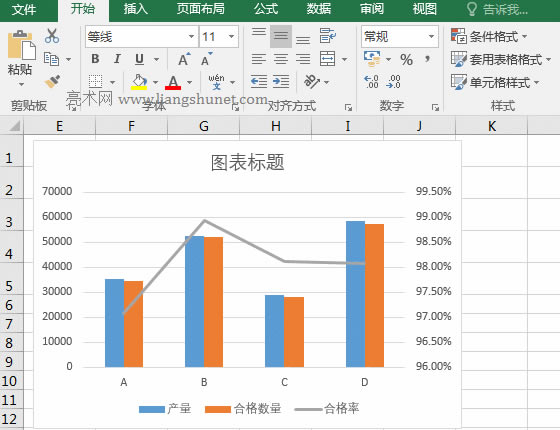Open the 文件 tab

(24, 9)
